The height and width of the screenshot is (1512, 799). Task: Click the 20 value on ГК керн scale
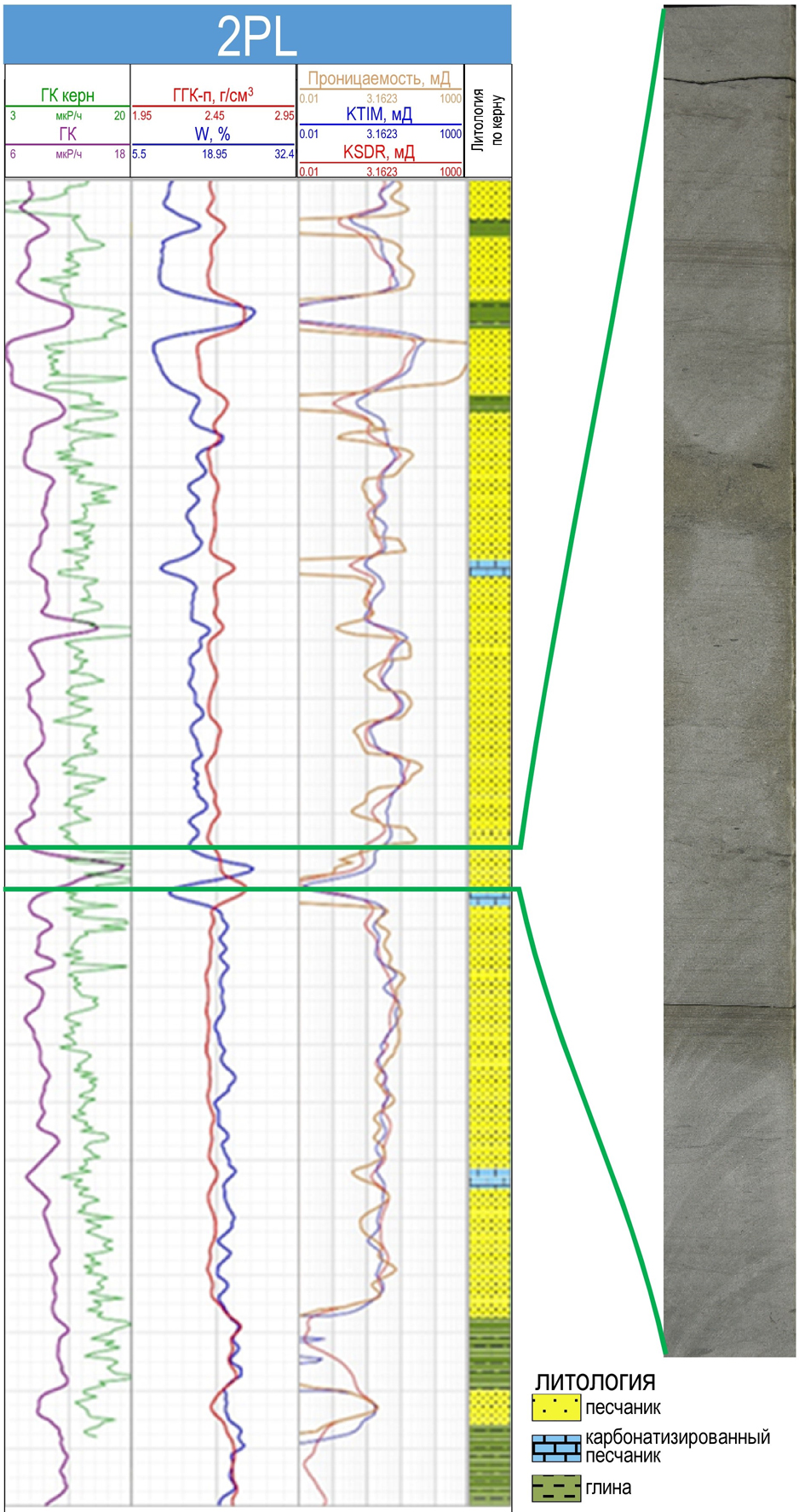[x=119, y=116]
